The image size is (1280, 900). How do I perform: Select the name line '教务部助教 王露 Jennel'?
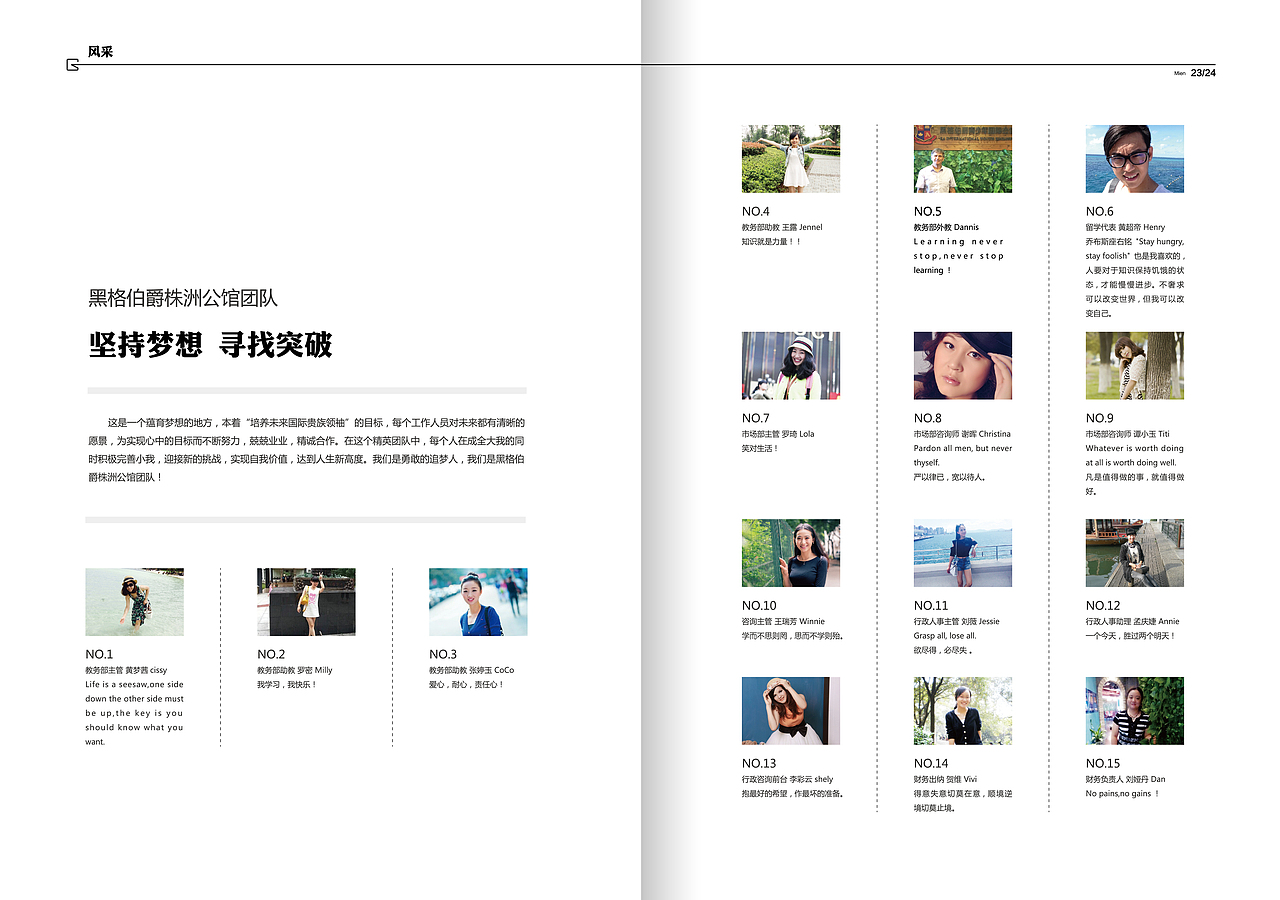click(x=782, y=227)
